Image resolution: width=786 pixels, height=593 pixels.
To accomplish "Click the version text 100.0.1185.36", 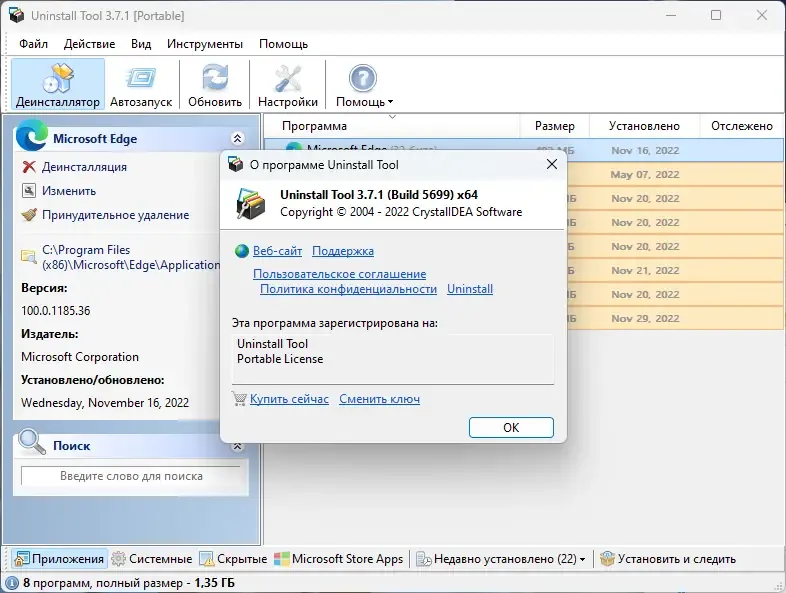I will coord(56,311).
